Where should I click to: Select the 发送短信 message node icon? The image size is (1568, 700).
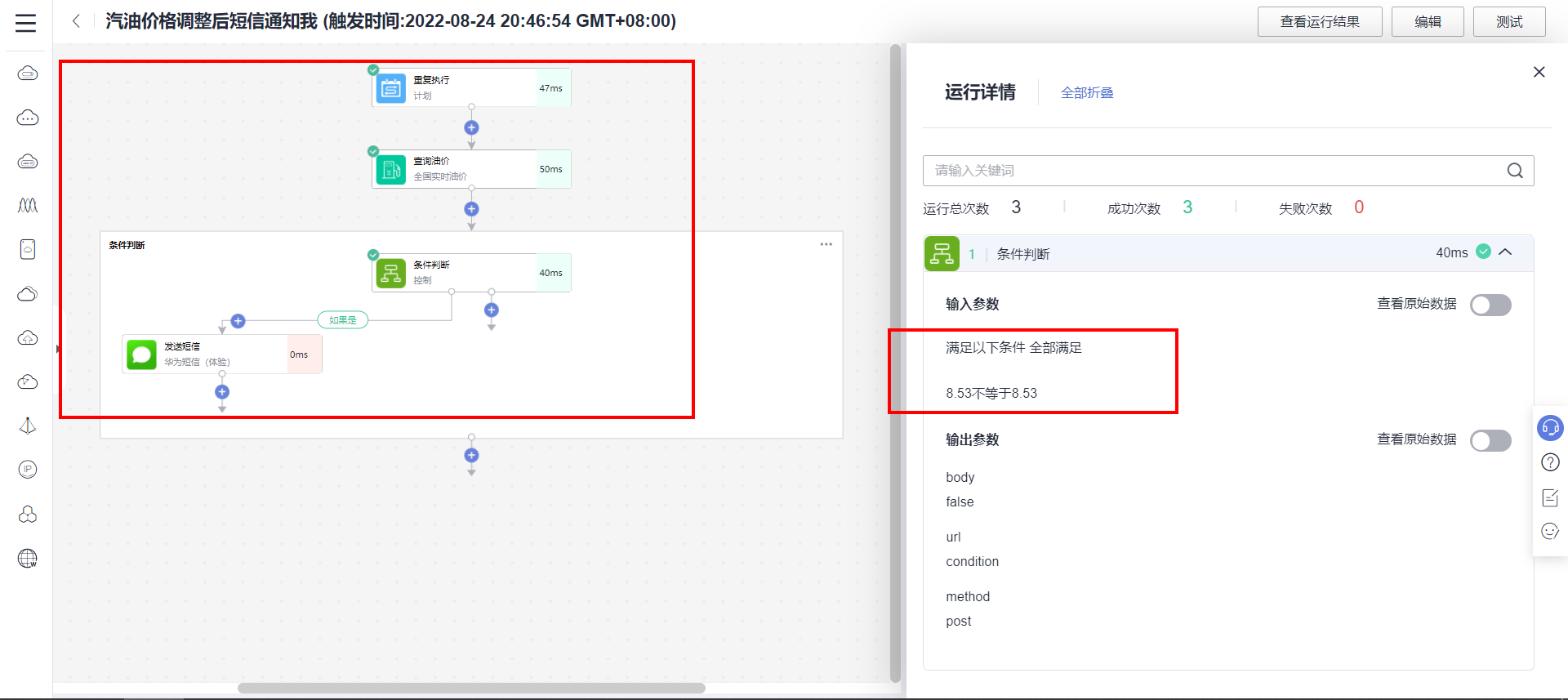(x=141, y=354)
